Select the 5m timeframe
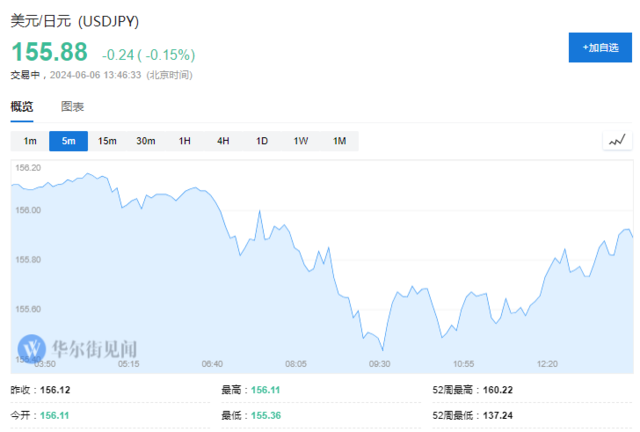 click(x=68, y=141)
